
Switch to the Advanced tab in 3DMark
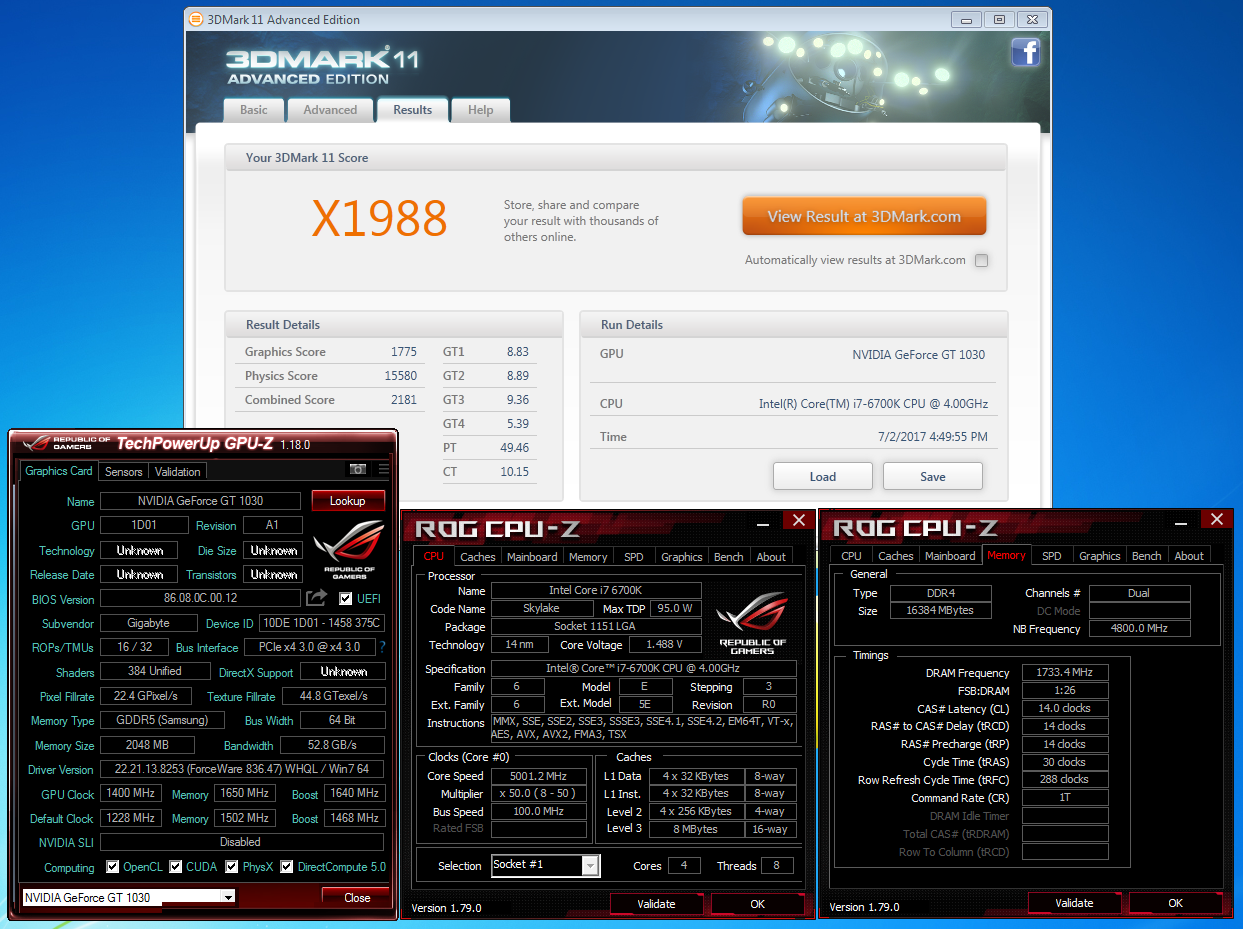(330, 110)
